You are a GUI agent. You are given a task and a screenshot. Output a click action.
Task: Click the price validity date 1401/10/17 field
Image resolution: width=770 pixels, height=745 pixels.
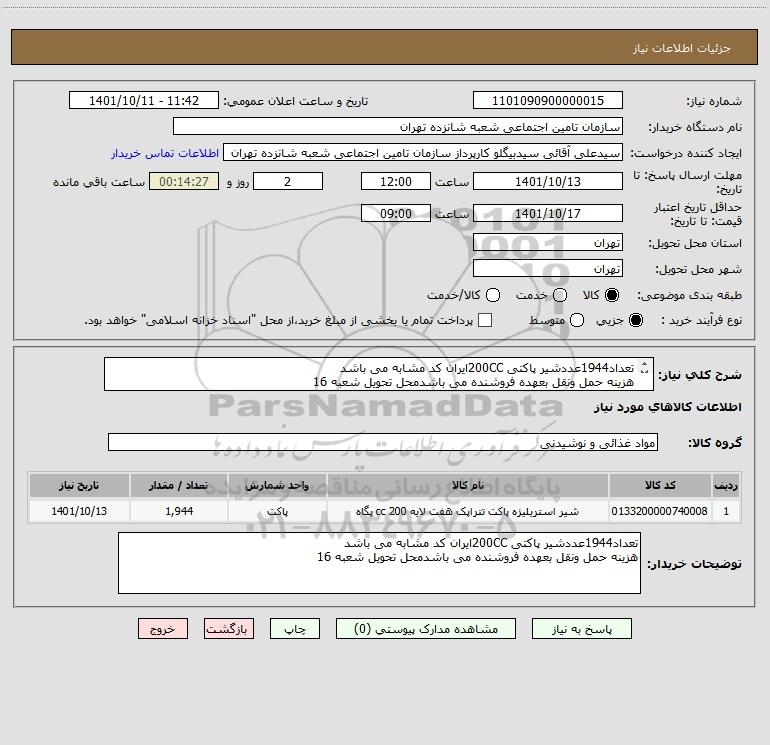click(x=548, y=213)
